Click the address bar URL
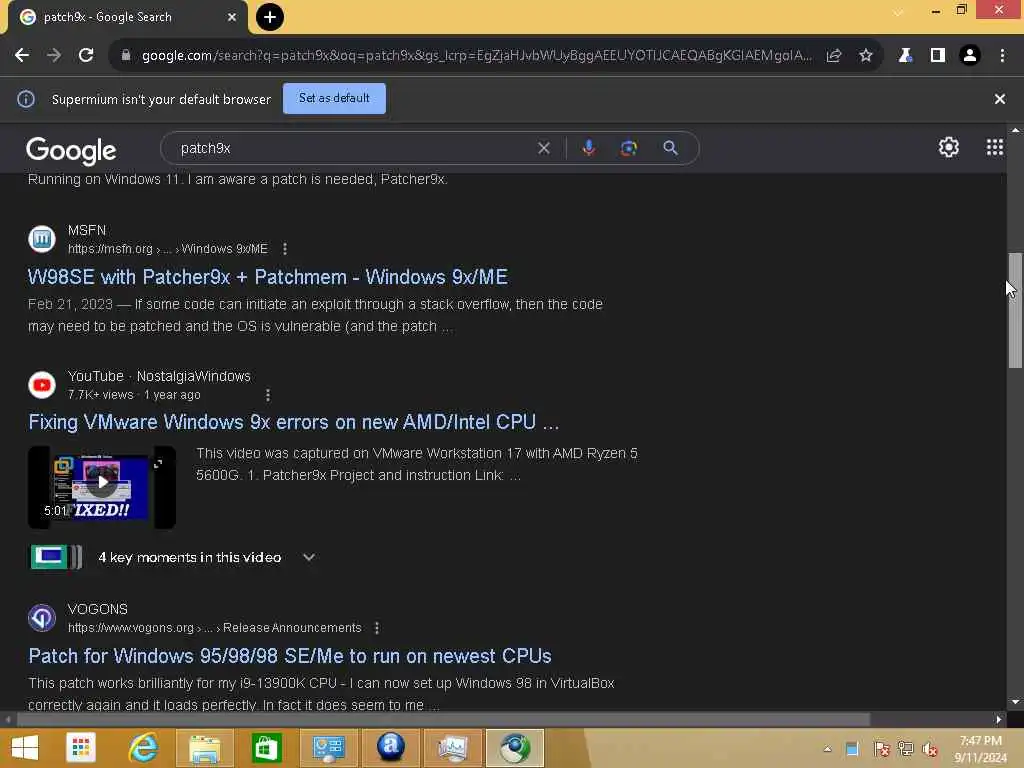This screenshot has width=1024, height=768. pos(477,56)
